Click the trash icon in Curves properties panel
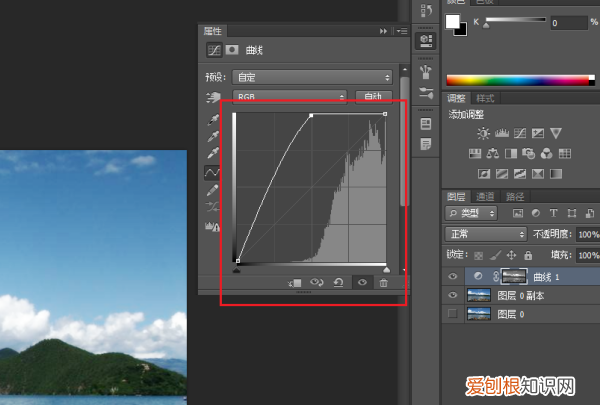Screen dimensions: 600x405 coord(383,283)
